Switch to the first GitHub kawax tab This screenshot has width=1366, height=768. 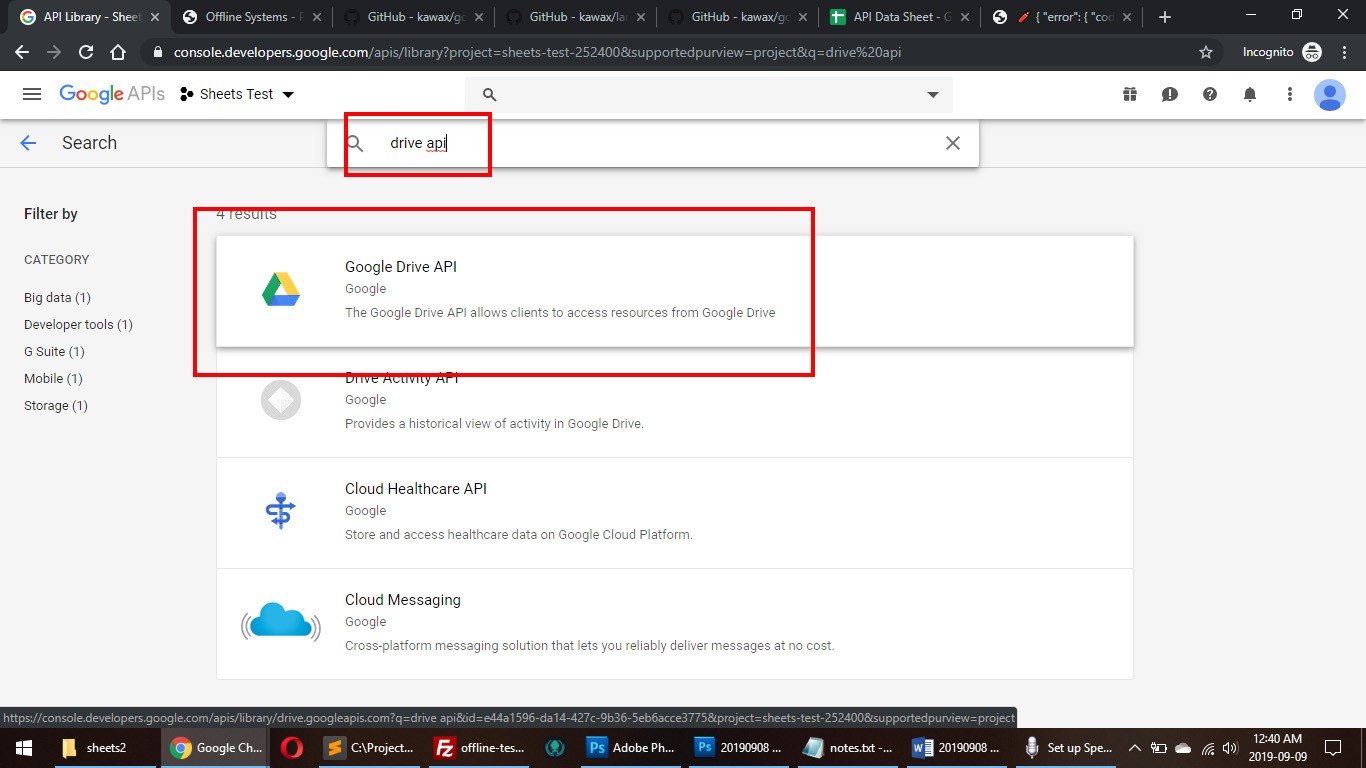[x=412, y=17]
